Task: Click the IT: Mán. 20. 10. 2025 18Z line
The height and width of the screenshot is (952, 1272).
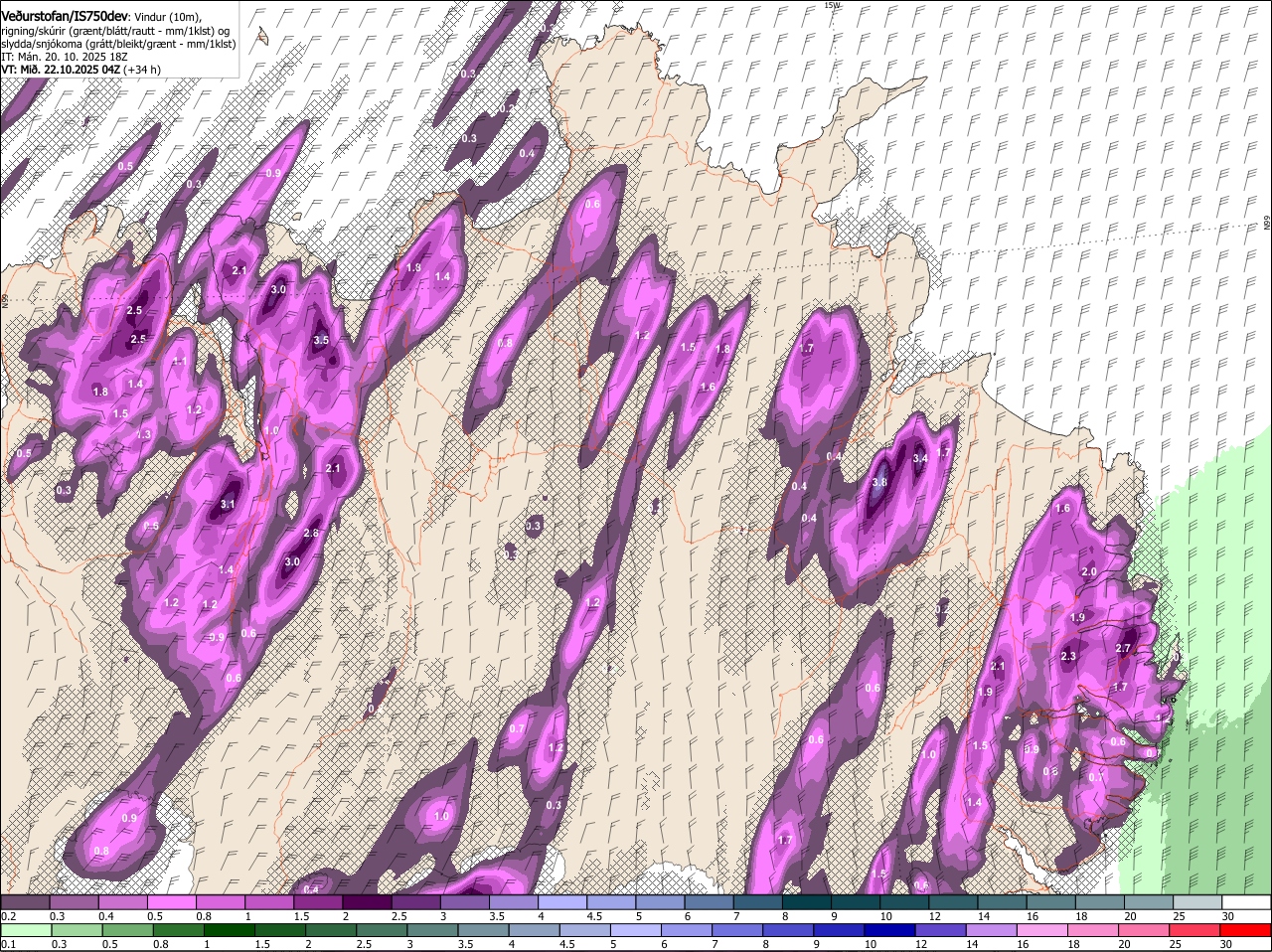Action: (65, 57)
